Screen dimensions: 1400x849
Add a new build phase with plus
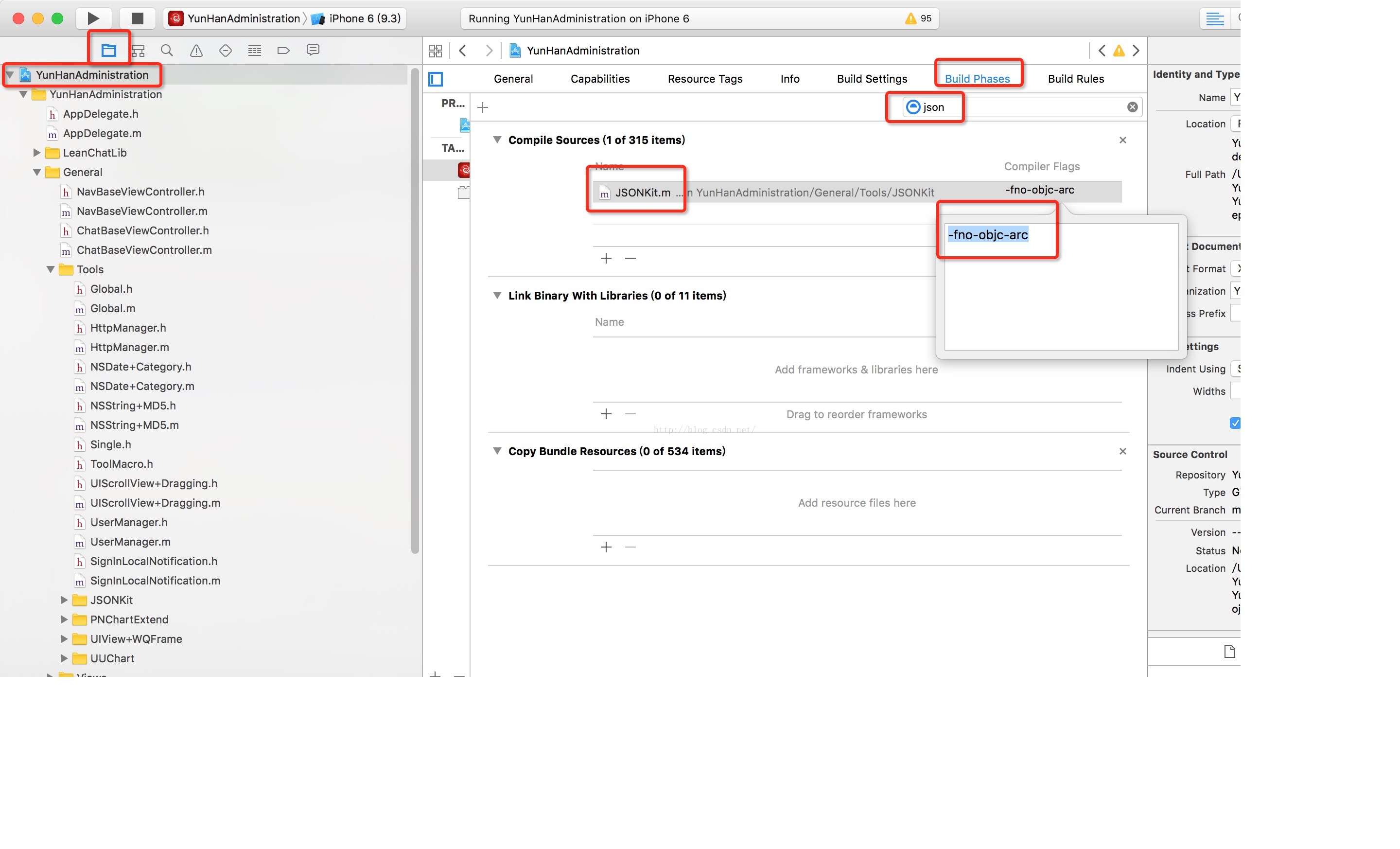click(x=482, y=107)
